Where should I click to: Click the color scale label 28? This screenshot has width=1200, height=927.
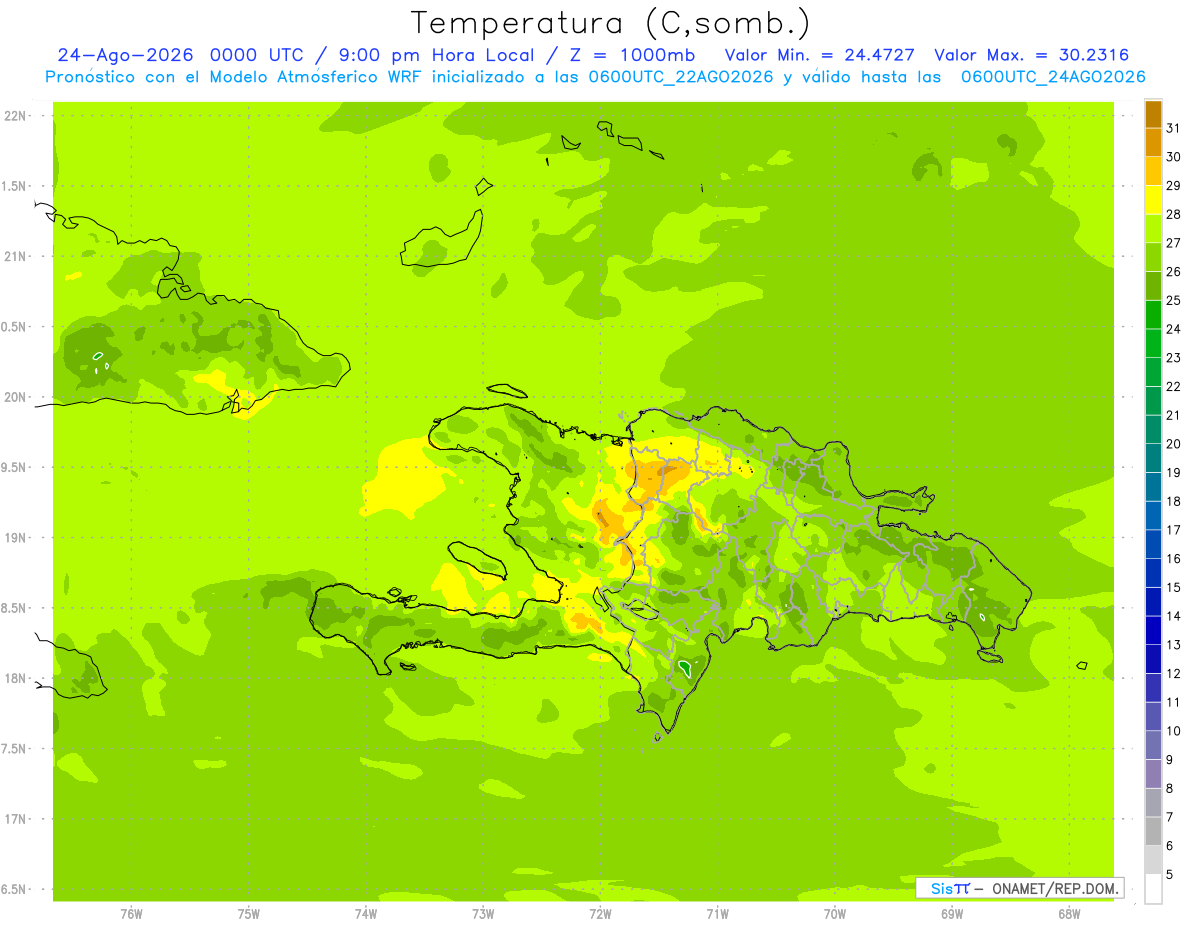pyautogui.click(x=1173, y=214)
